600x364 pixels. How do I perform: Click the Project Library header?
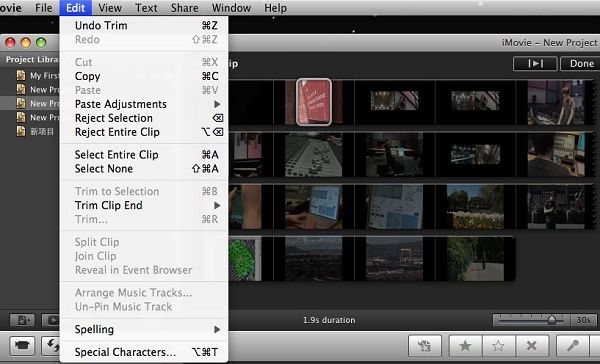[32, 59]
